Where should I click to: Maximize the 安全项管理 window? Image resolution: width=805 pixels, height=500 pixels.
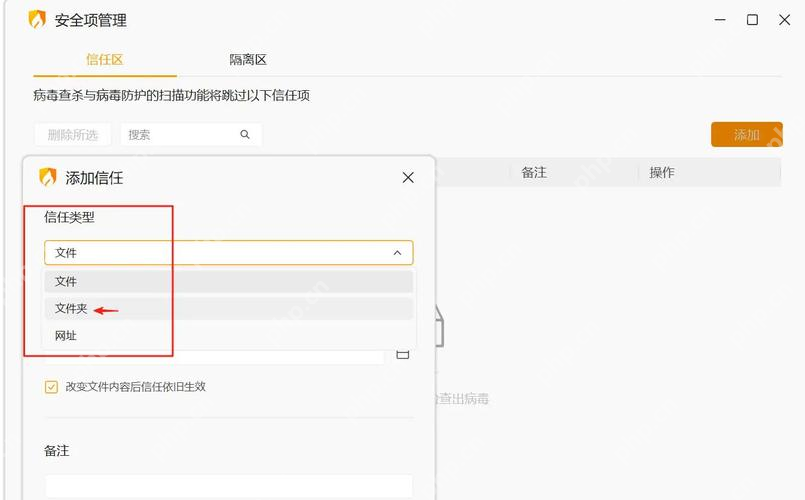(752, 20)
